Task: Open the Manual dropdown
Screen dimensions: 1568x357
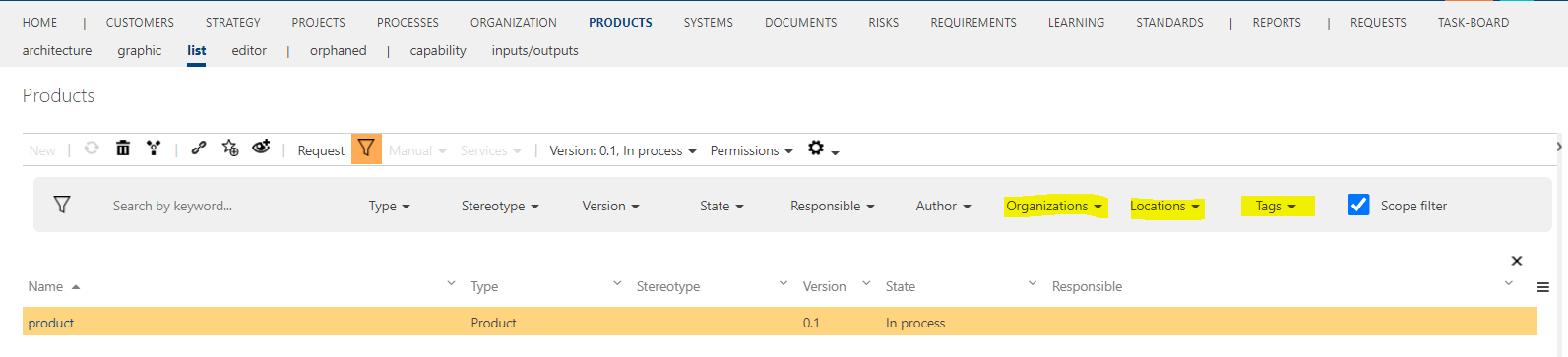Action: pos(417,150)
